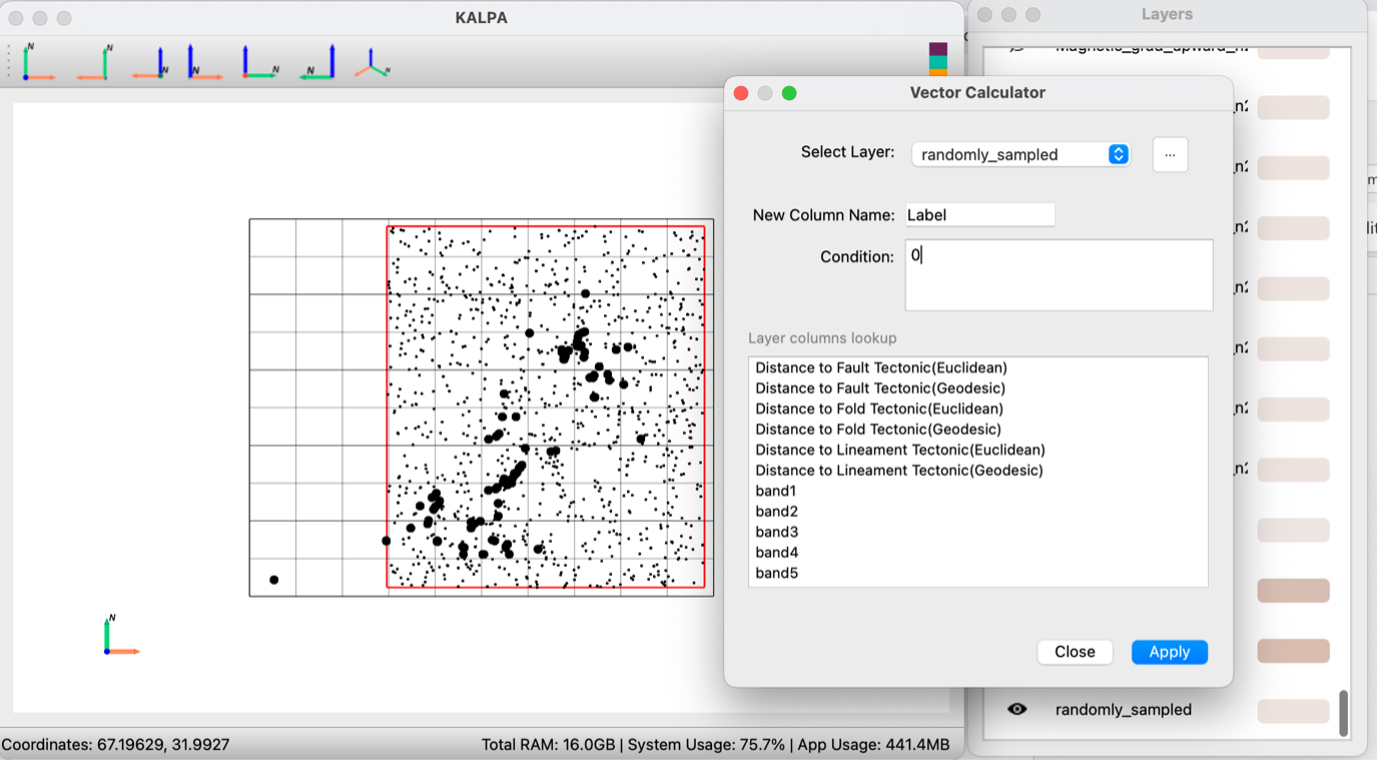The height and width of the screenshot is (763, 1381).
Task: Click the Condition label text
Action: (x=857, y=257)
